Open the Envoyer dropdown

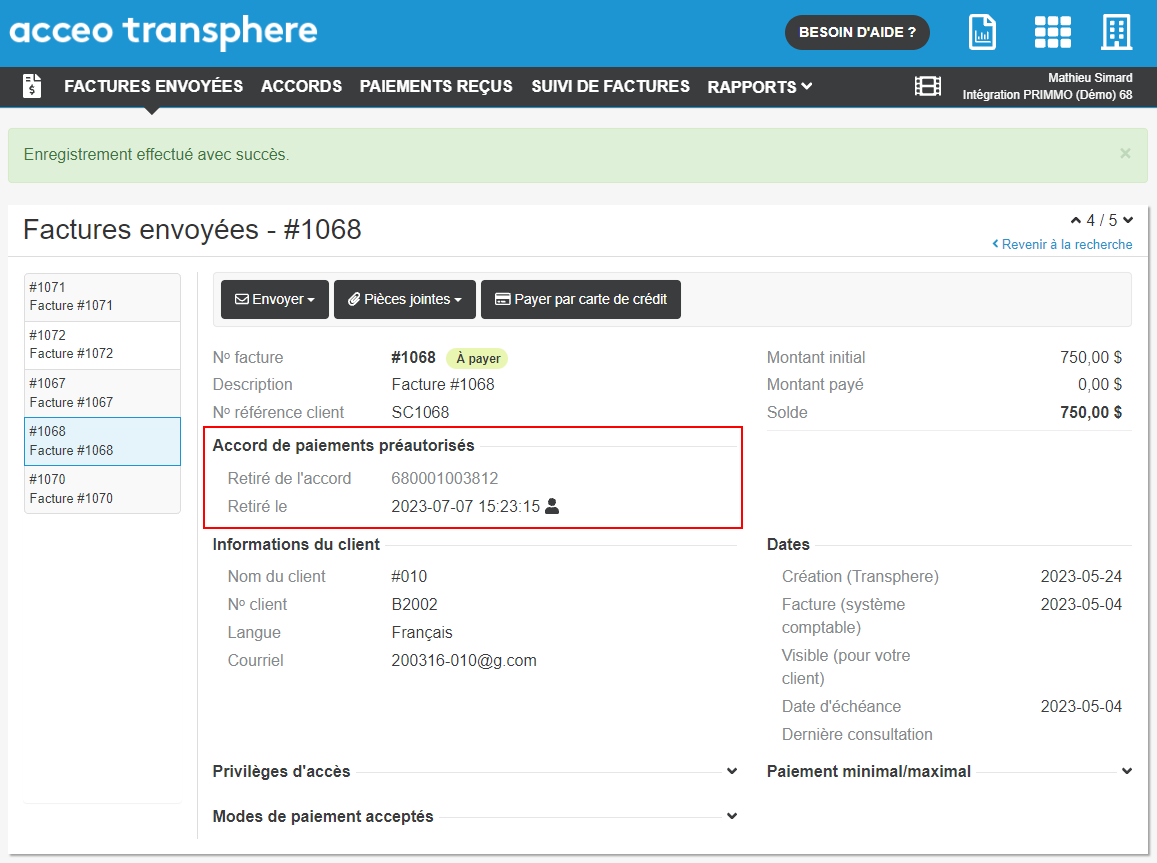click(x=275, y=300)
